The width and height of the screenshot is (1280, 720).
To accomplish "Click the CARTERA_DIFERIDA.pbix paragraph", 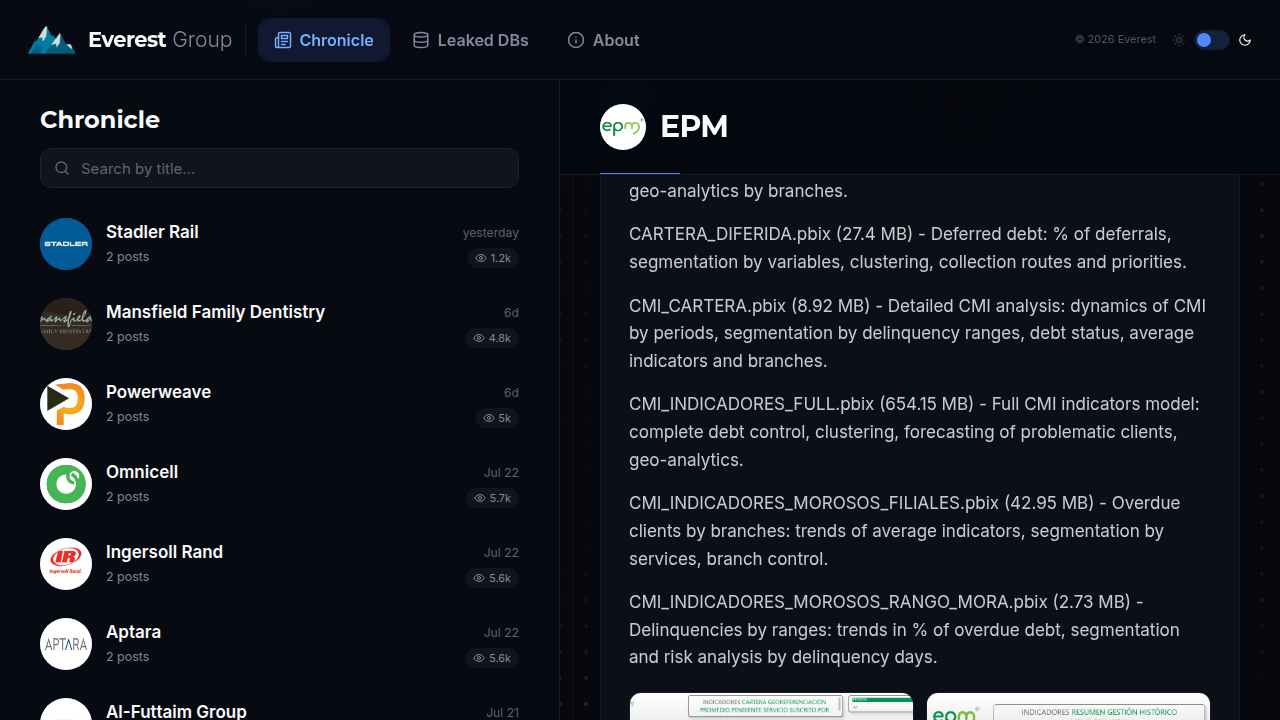I will (x=919, y=248).
